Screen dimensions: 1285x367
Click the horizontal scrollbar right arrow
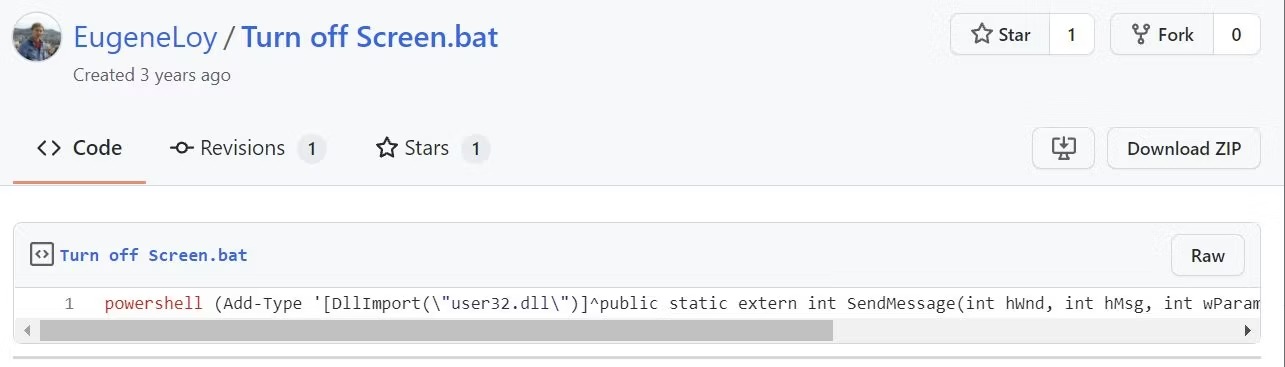click(1247, 330)
